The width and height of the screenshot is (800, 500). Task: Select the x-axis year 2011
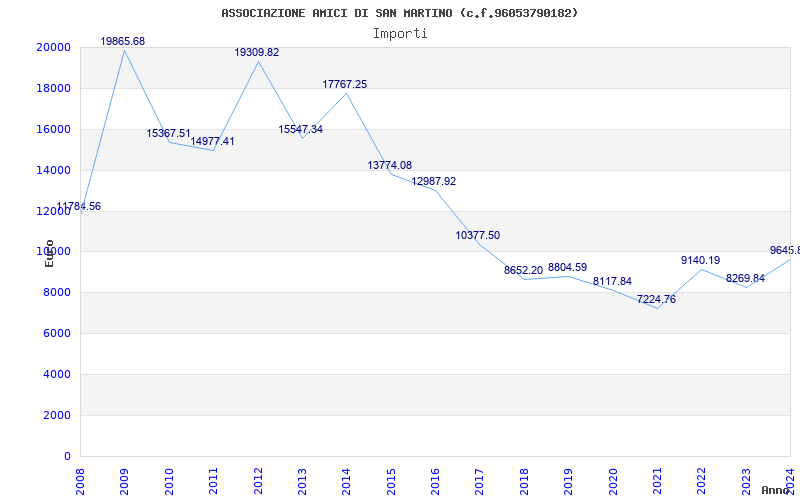[x=213, y=481]
